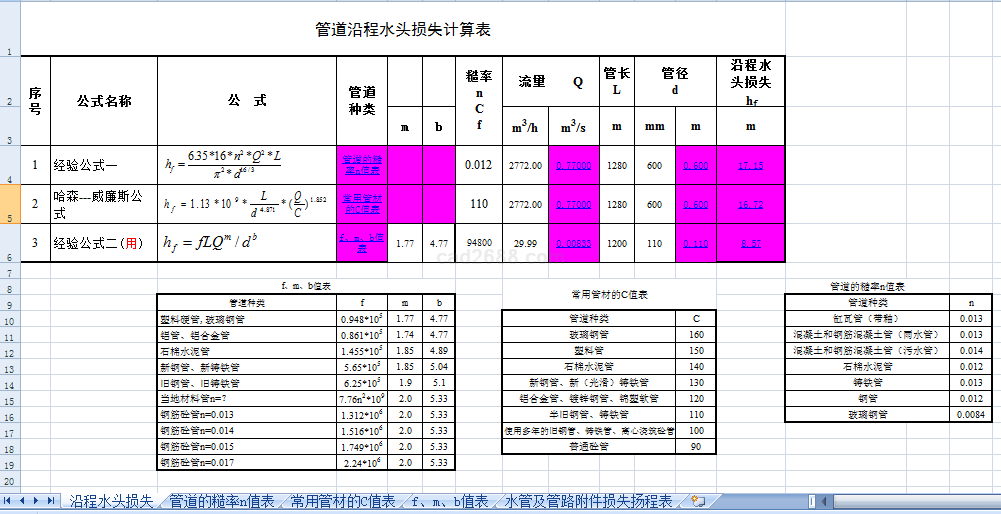The width and height of the screenshot is (1001, 514).
Task: Go to last sheet navigation arrow
Action: click(51, 500)
